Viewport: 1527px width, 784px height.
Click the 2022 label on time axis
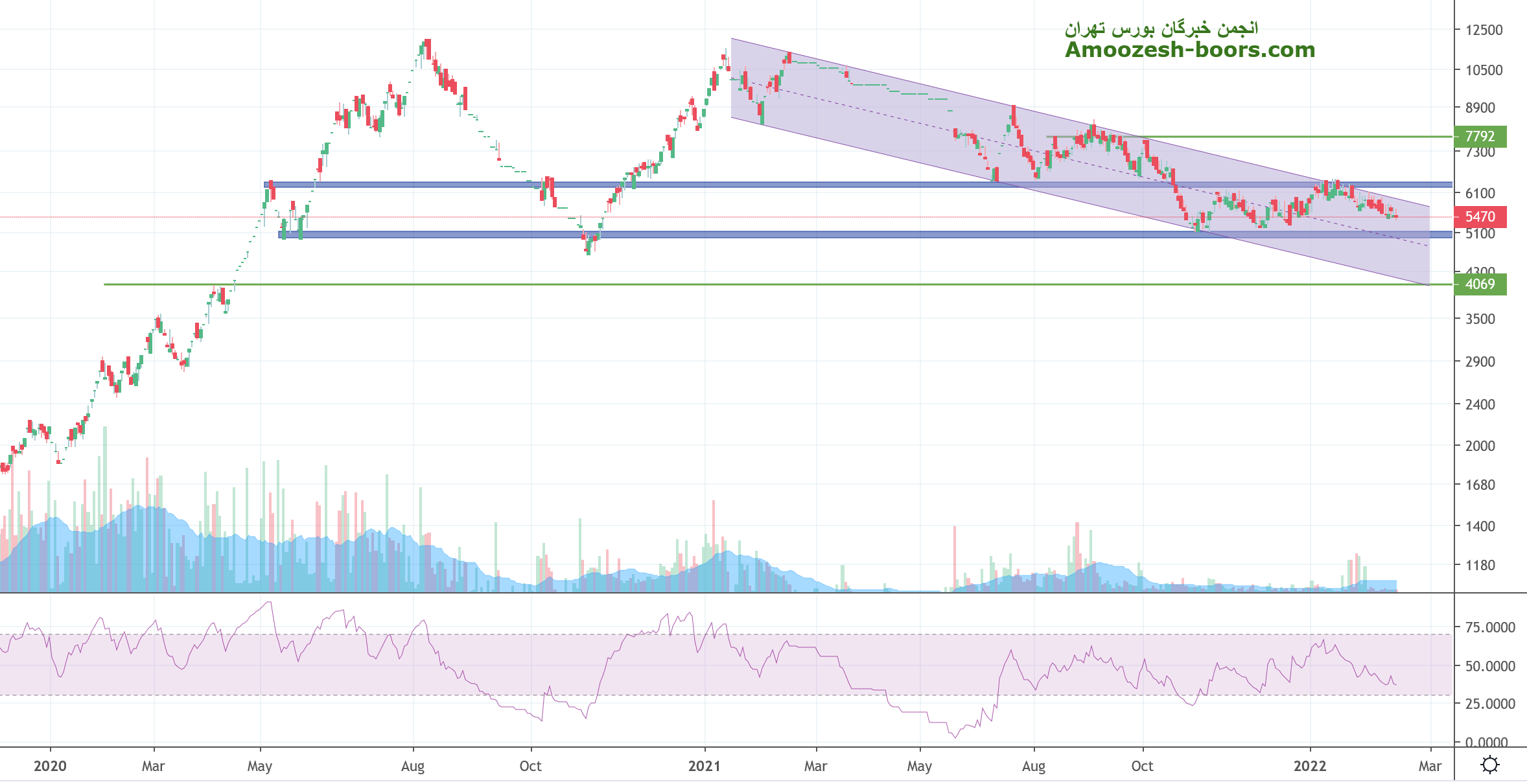point(1309,766)
